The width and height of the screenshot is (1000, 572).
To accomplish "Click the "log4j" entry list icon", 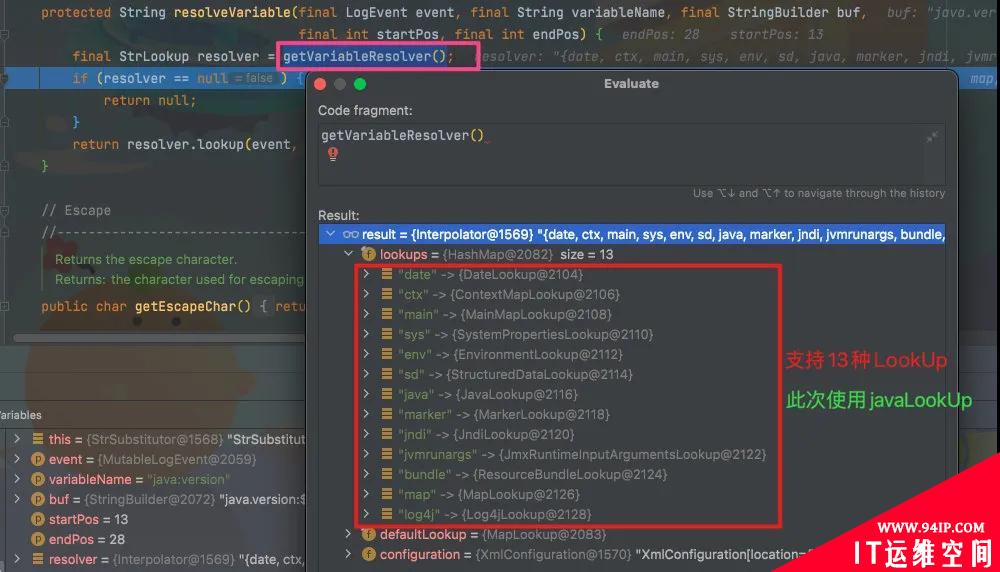I will click(x=386, y=514).
